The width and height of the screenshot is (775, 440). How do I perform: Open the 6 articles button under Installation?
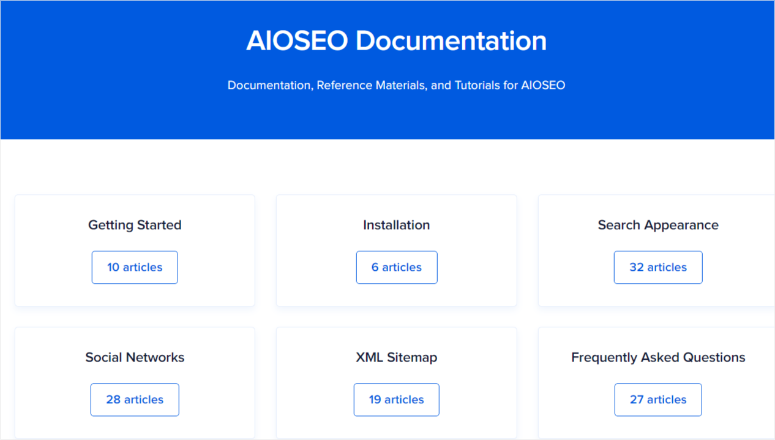tap(396, 267)
